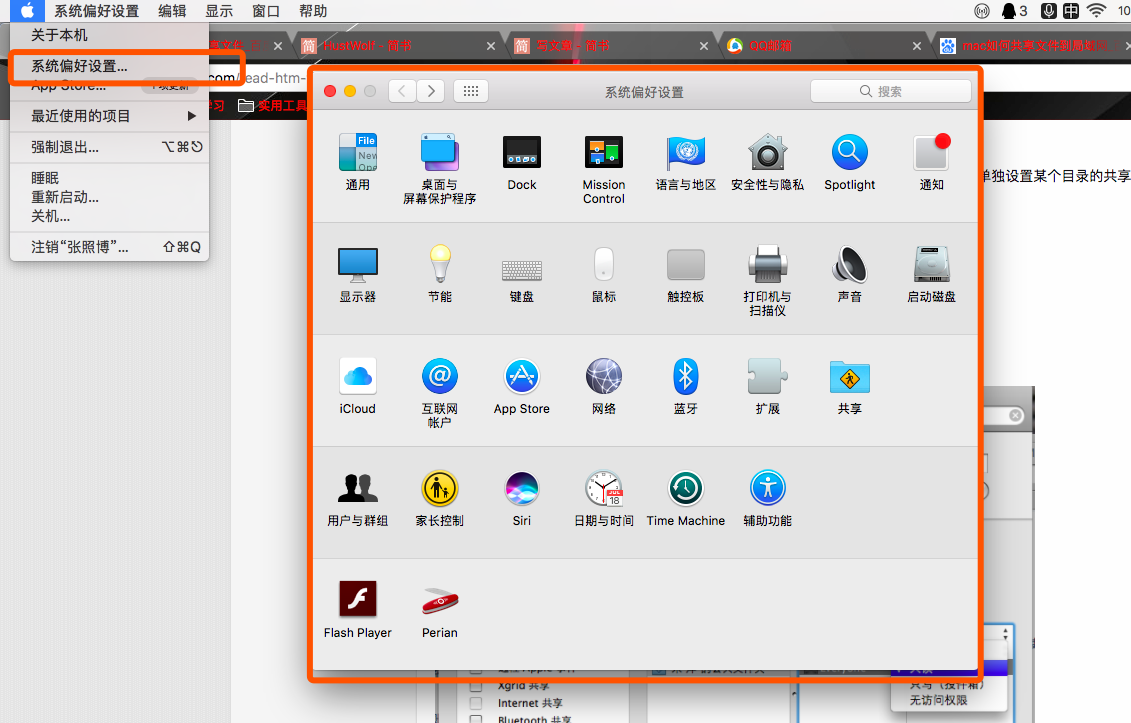Open iCloud preferences pane

(x=358, y=386)
